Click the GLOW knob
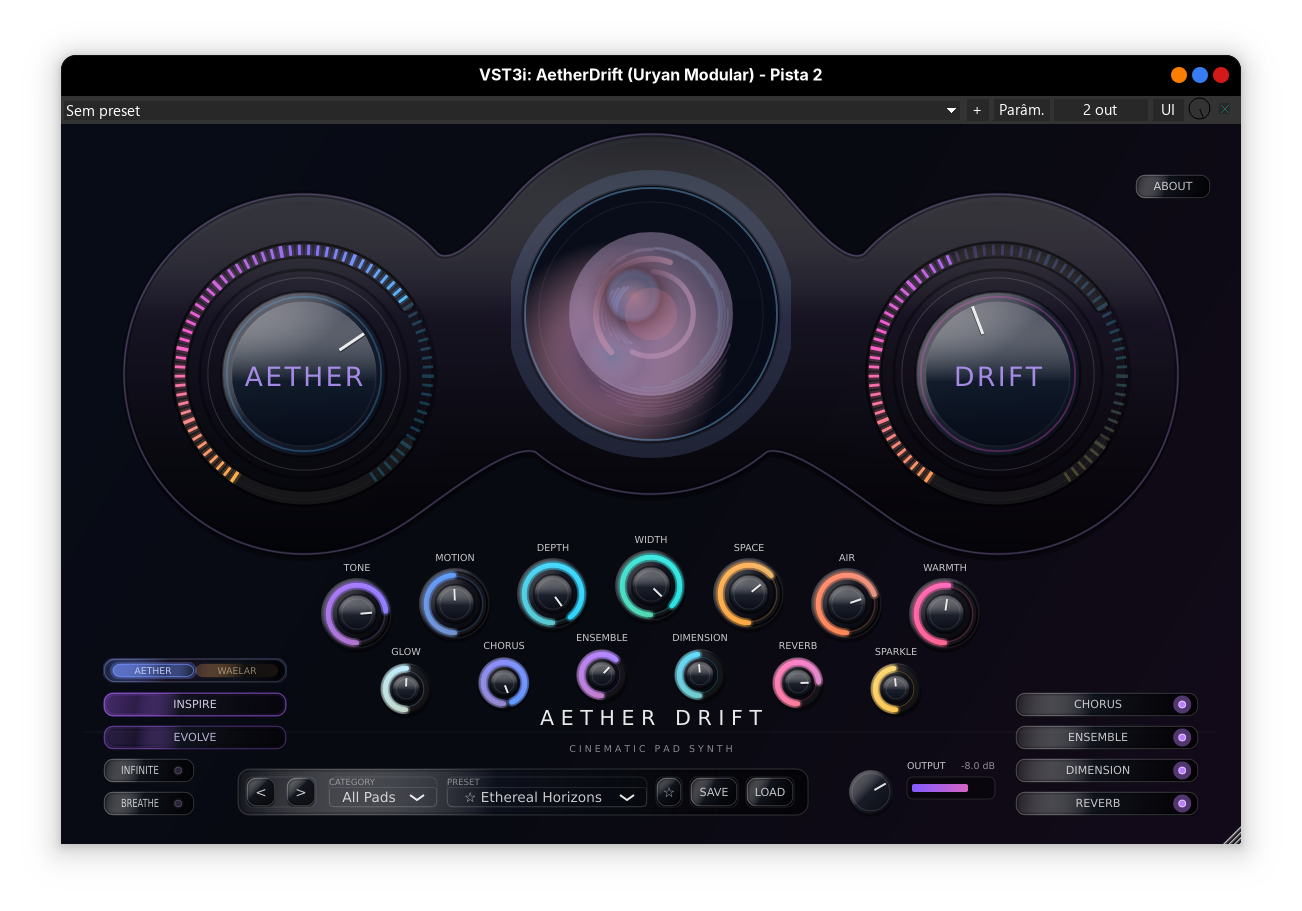The image size is (1302, 911). click(x=405, y=688)
